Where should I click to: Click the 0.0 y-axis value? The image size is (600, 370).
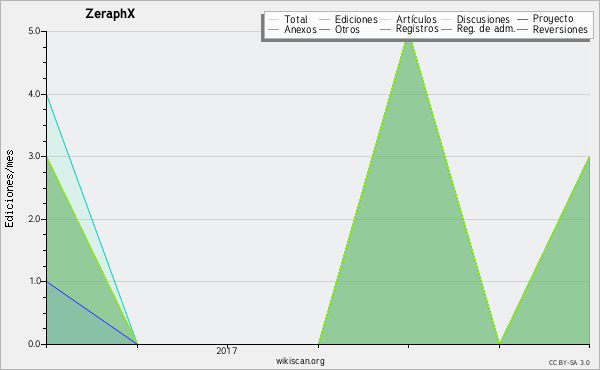(34, 344)
